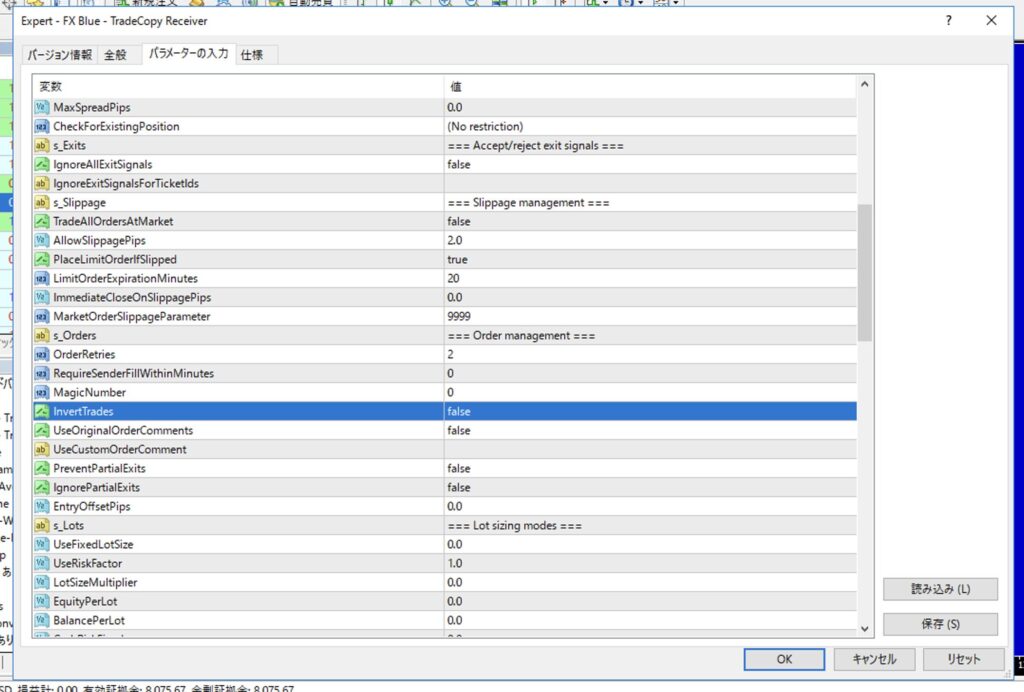The image size is (1024, 692).
Task: Select the AllowSlippagePips value 2.0
Action: pyautogui.click(x=650, y=240)
